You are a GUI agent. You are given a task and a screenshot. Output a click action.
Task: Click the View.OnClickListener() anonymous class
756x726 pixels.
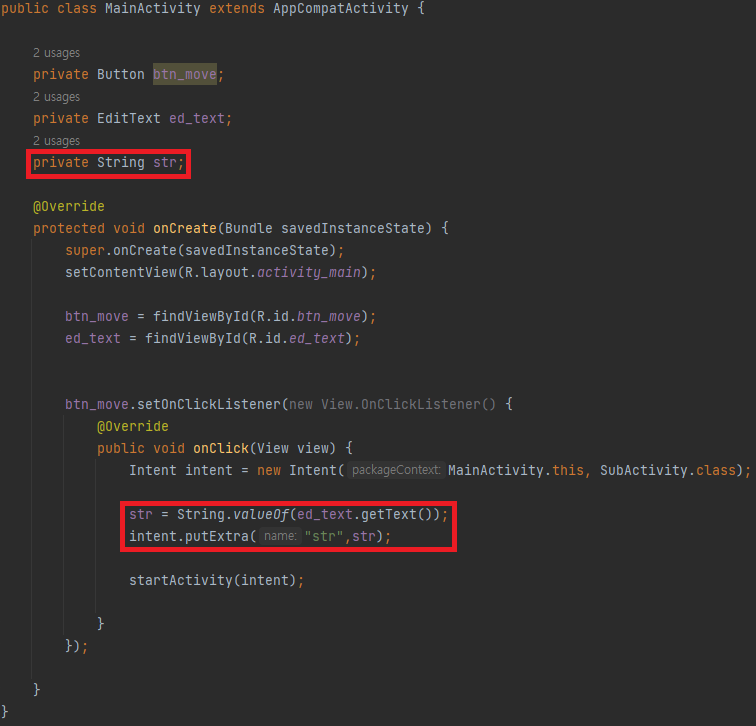pos(408,404)
